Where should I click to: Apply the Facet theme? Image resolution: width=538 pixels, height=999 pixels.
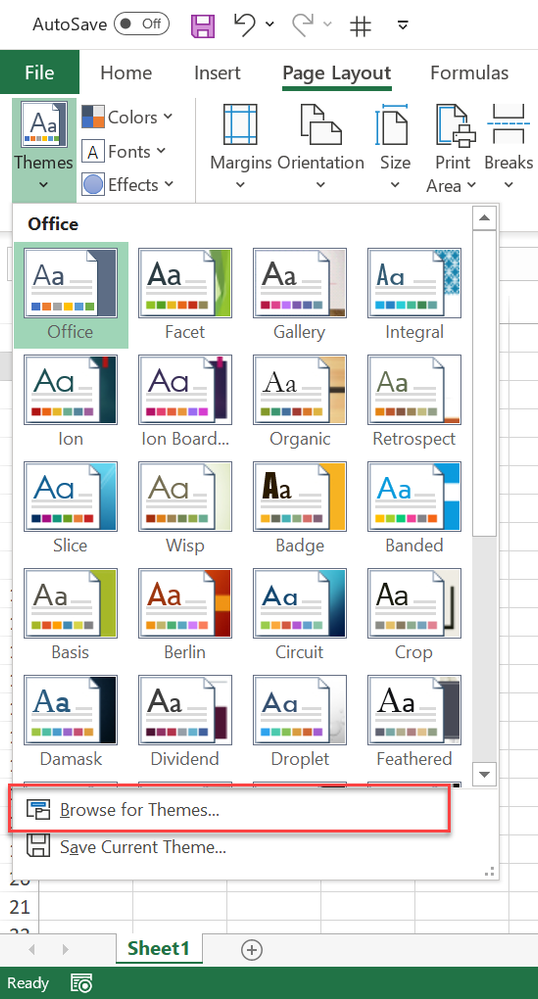185,295
